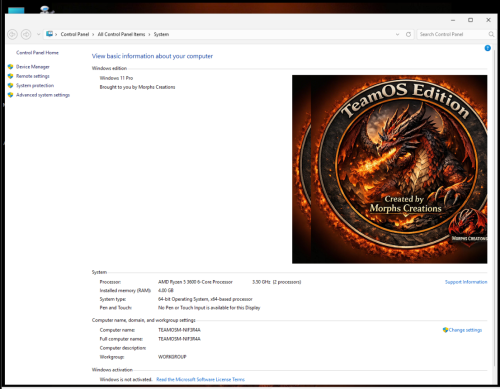This screenshot has height=389, width=500.
Task: Click the computer icon in address bar
Action: click(49, 34)
